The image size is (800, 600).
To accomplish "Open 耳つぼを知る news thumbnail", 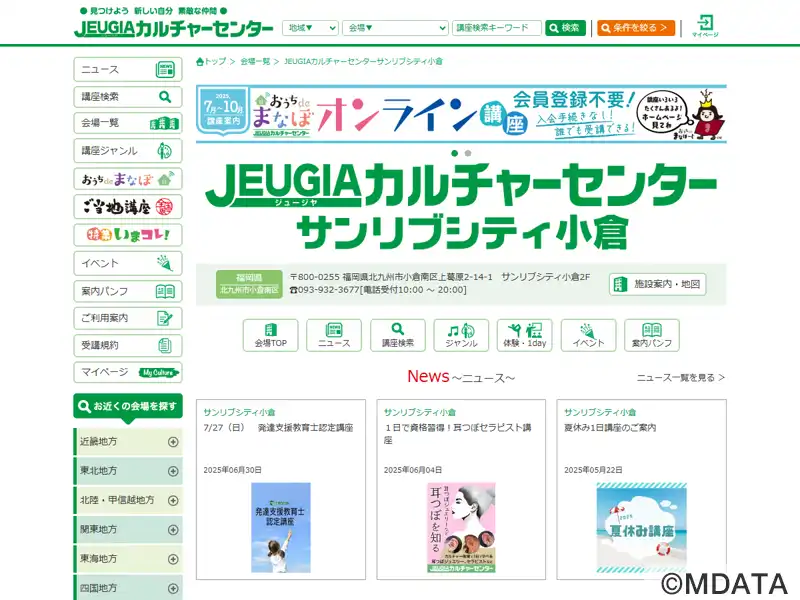I will point(461,528).
